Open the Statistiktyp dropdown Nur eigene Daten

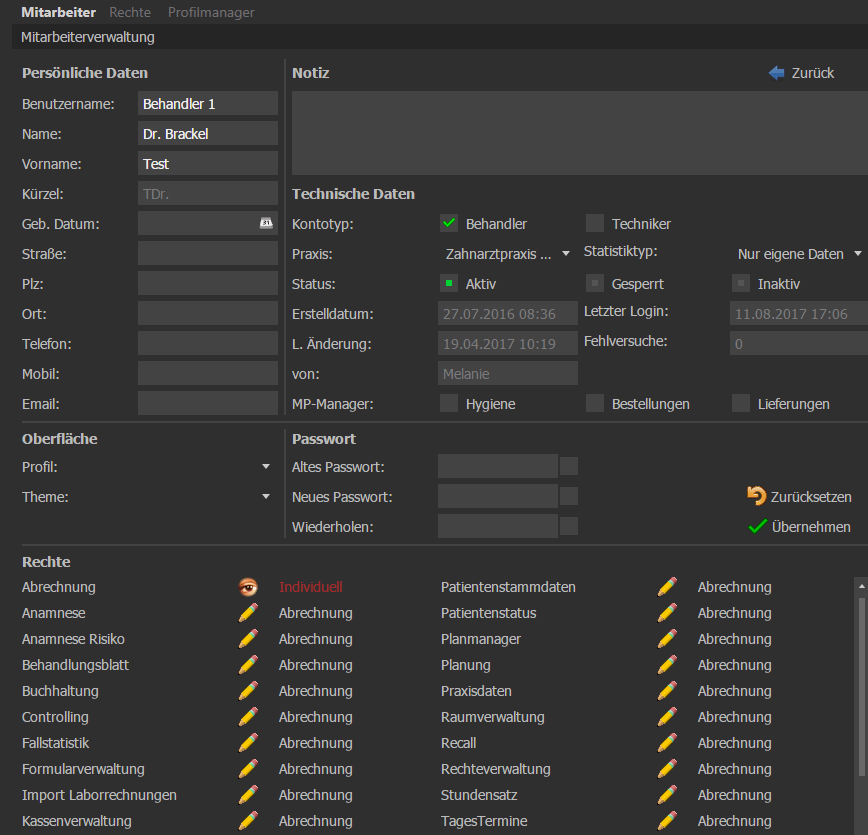(x=799, y=254)
